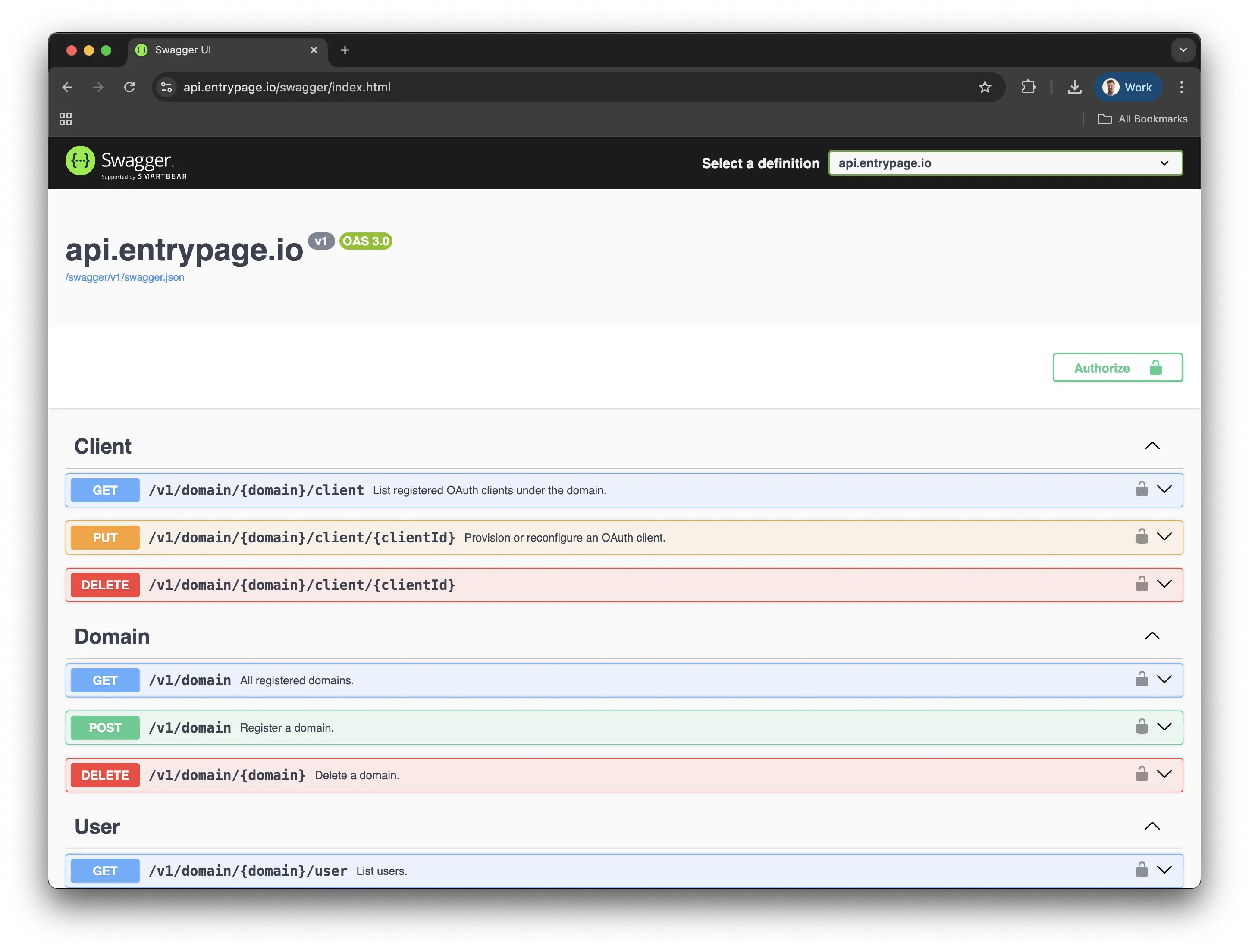
Task: Click the lock on GET /v1/domain row
Action: (1142, 679)
